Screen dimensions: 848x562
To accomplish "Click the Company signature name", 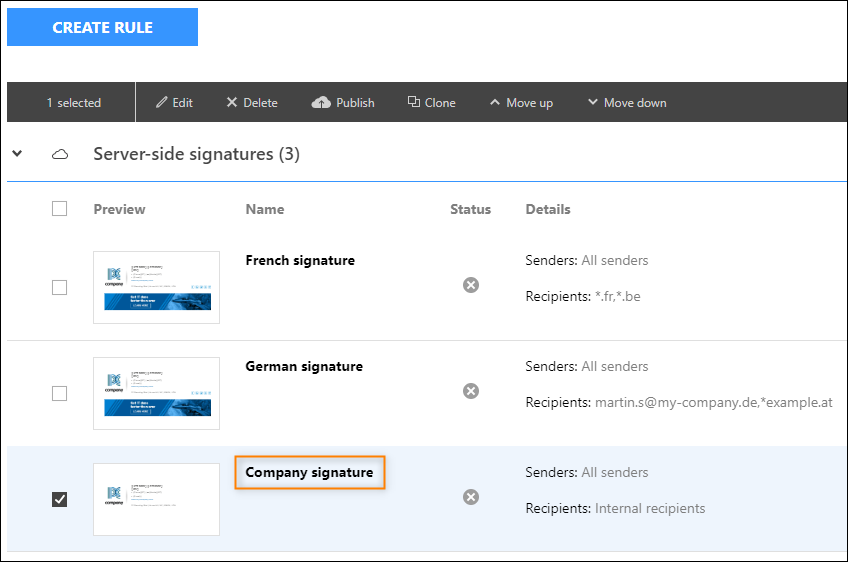I will tap(309, 473).
